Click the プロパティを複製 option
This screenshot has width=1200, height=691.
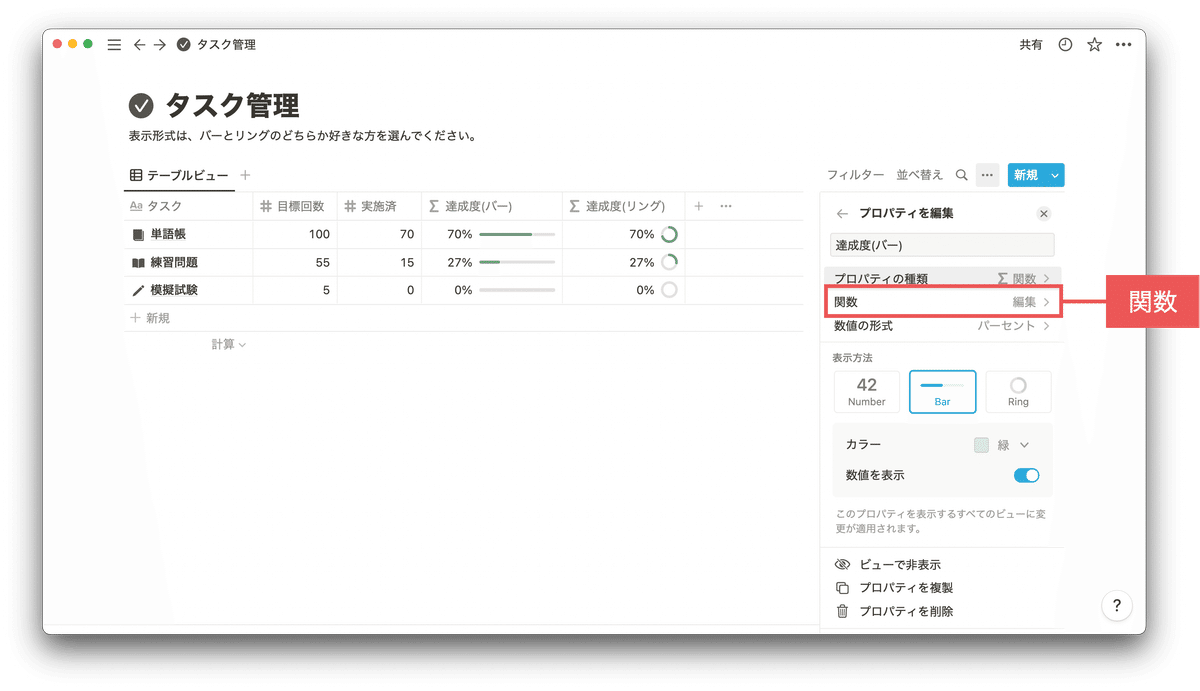906,588
